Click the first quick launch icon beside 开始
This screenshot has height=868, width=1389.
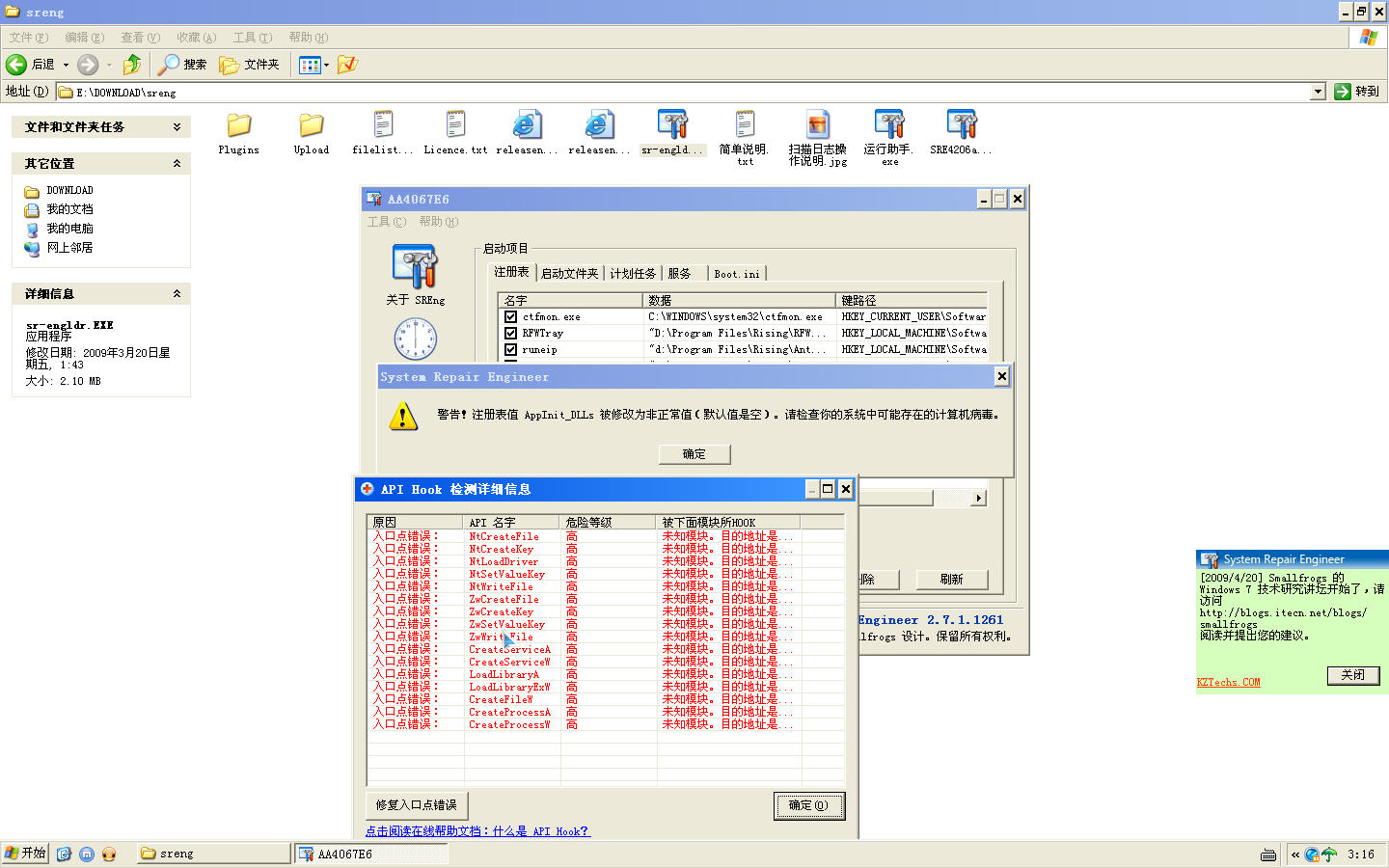coord(64,854)
